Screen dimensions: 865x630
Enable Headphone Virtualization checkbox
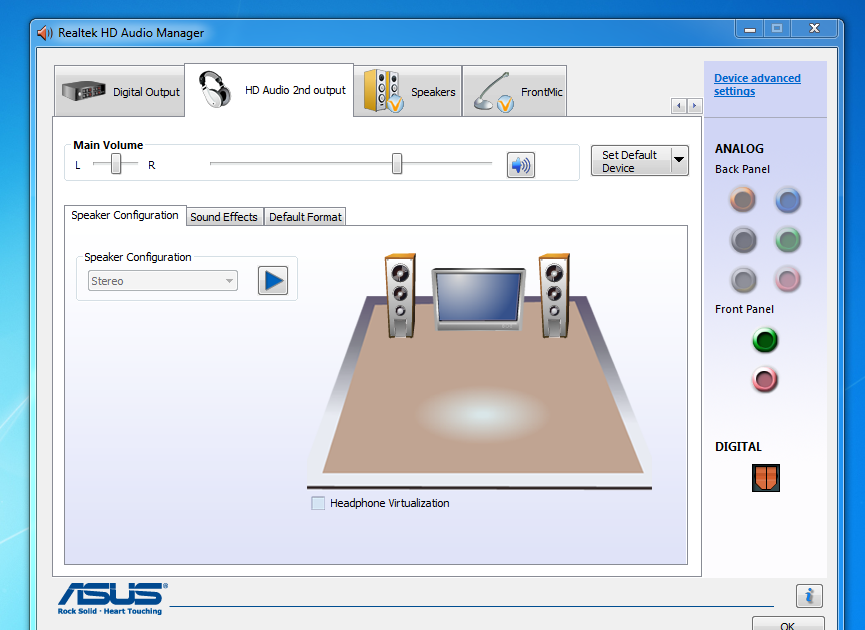coord(318,503)
